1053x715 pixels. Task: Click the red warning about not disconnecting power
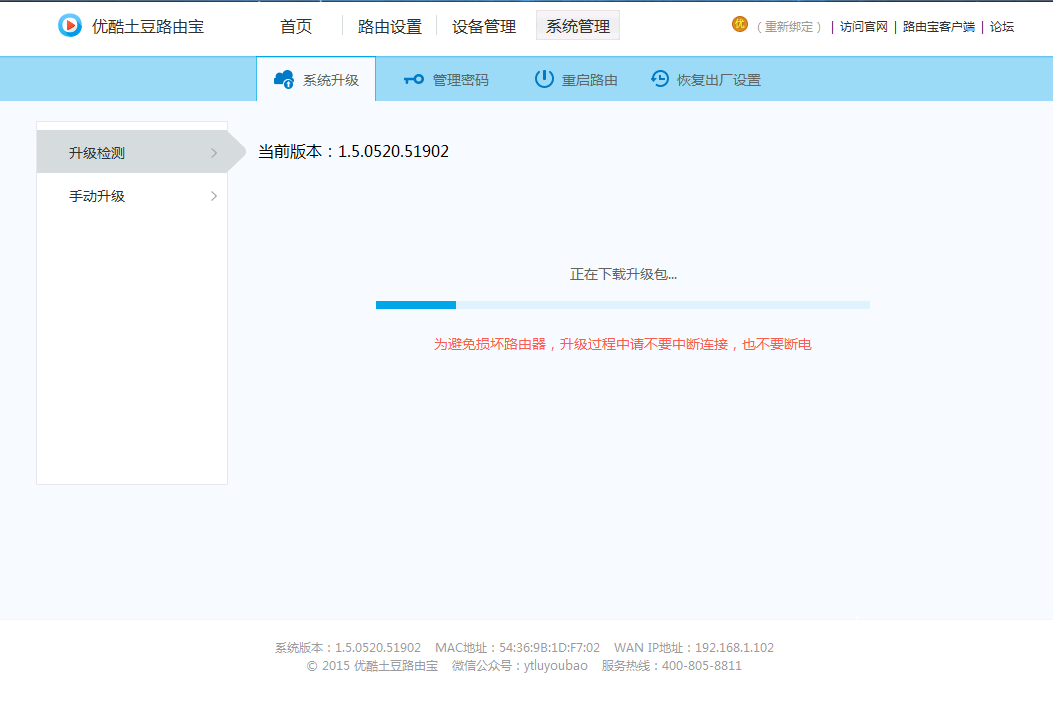(x=623, y=344)
